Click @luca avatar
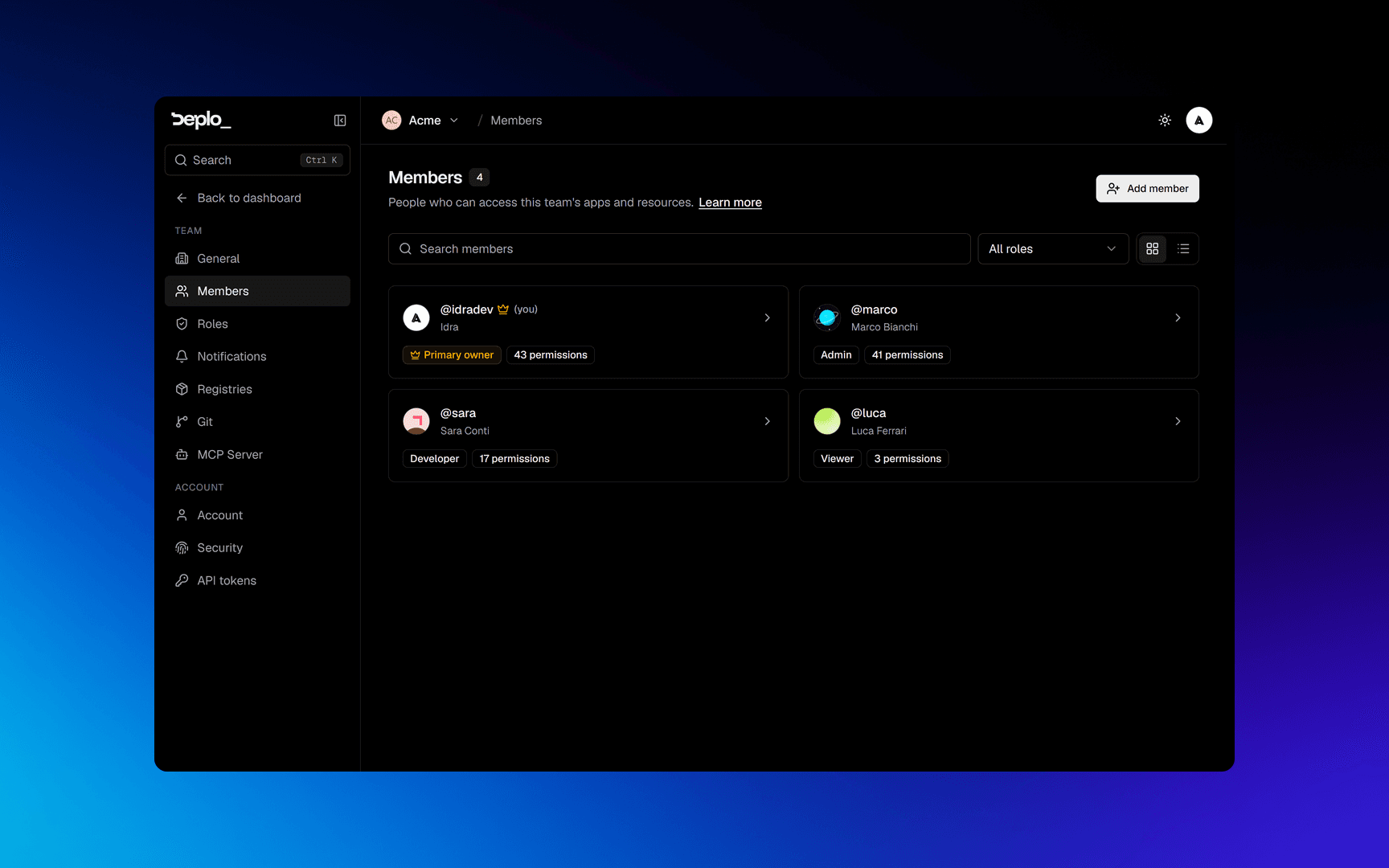 (x=827, y=421)
